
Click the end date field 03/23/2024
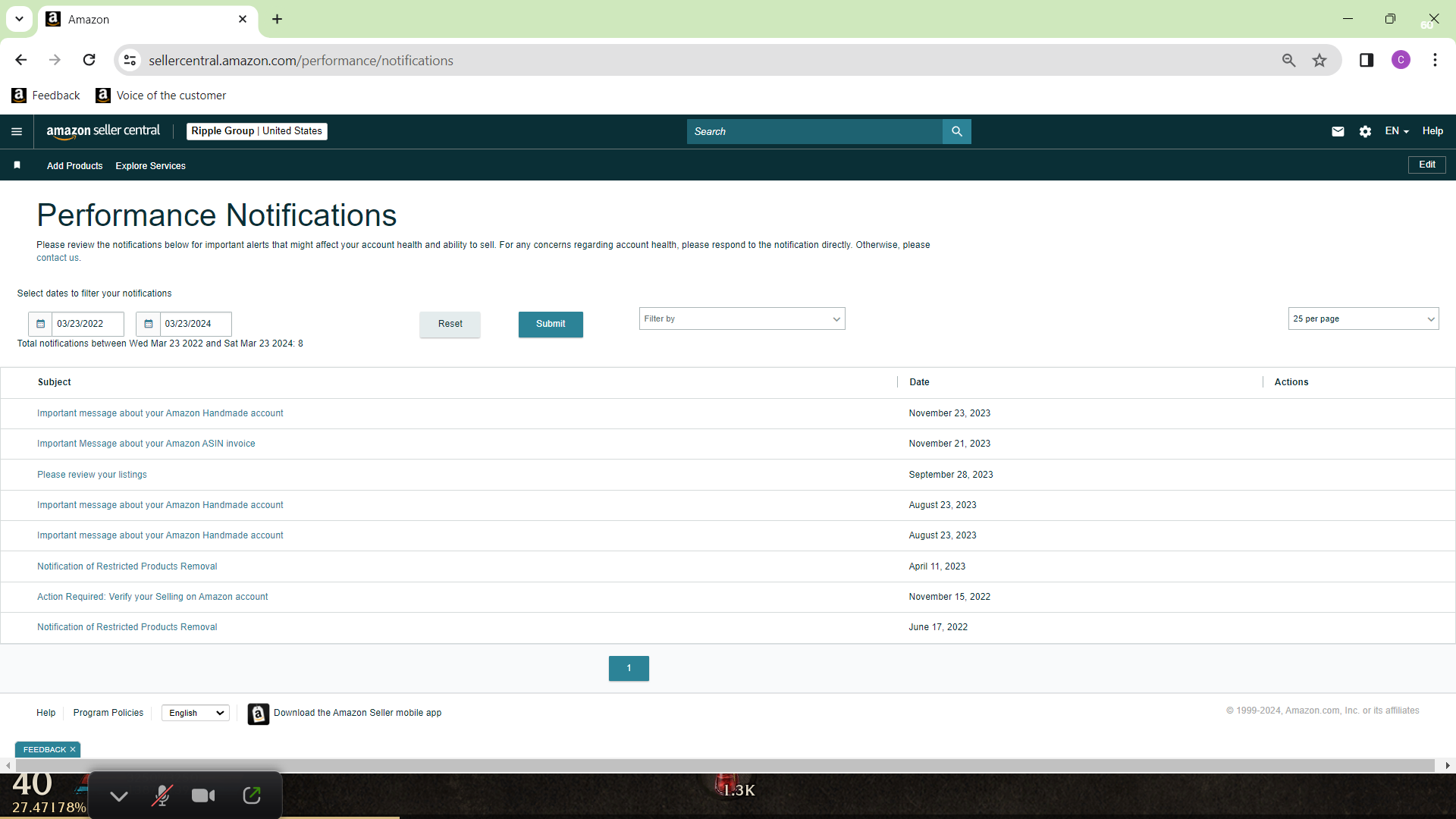(196, 324)
